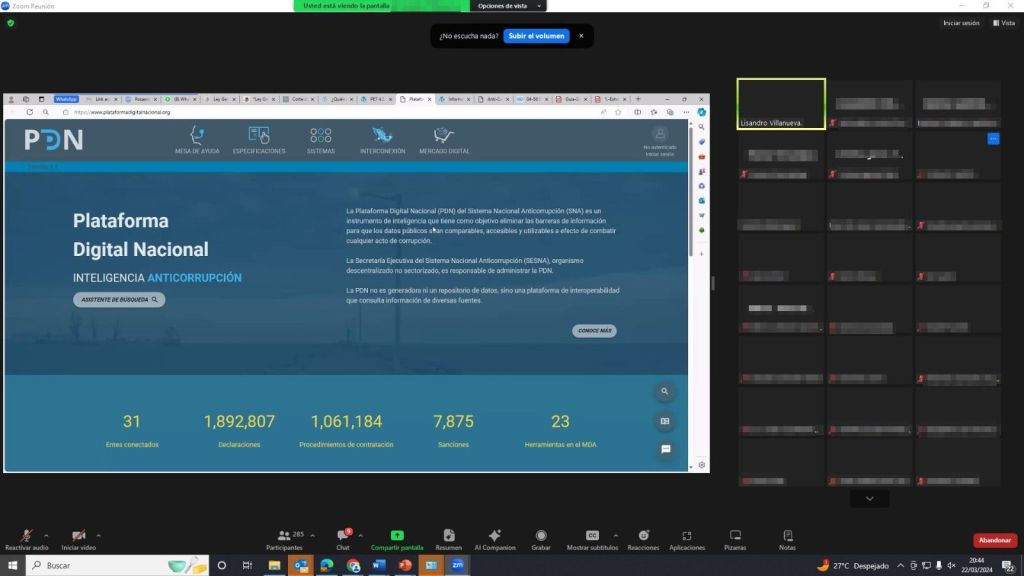Click Iniciar sesión in Zoom header
Viewport: 1024px width, 576px height.
point(961,22)
